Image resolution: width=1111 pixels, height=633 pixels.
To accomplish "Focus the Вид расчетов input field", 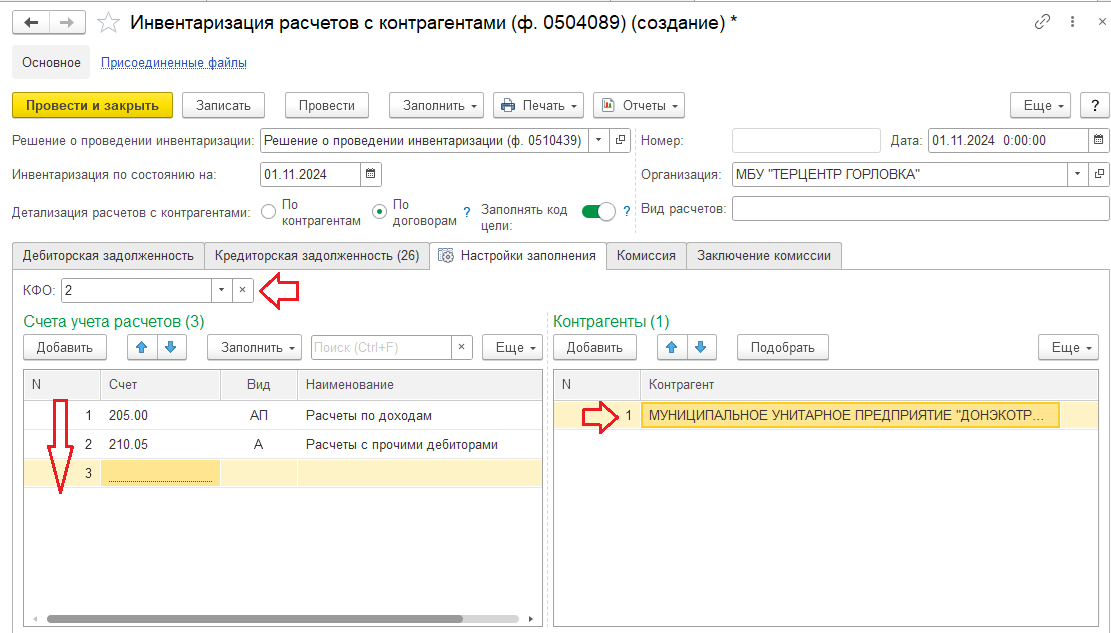I will tap(920, 209).
